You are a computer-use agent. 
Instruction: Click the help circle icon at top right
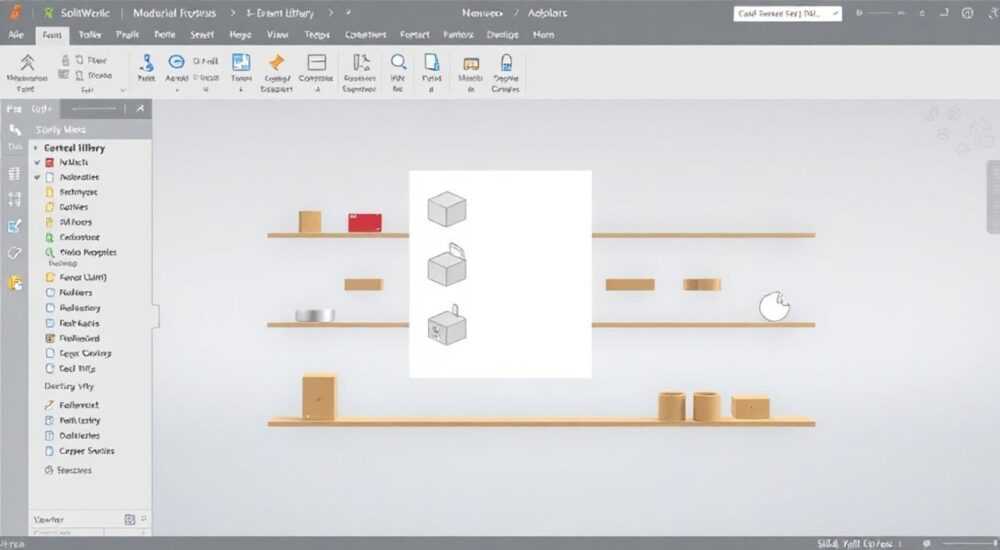(967, 13)
